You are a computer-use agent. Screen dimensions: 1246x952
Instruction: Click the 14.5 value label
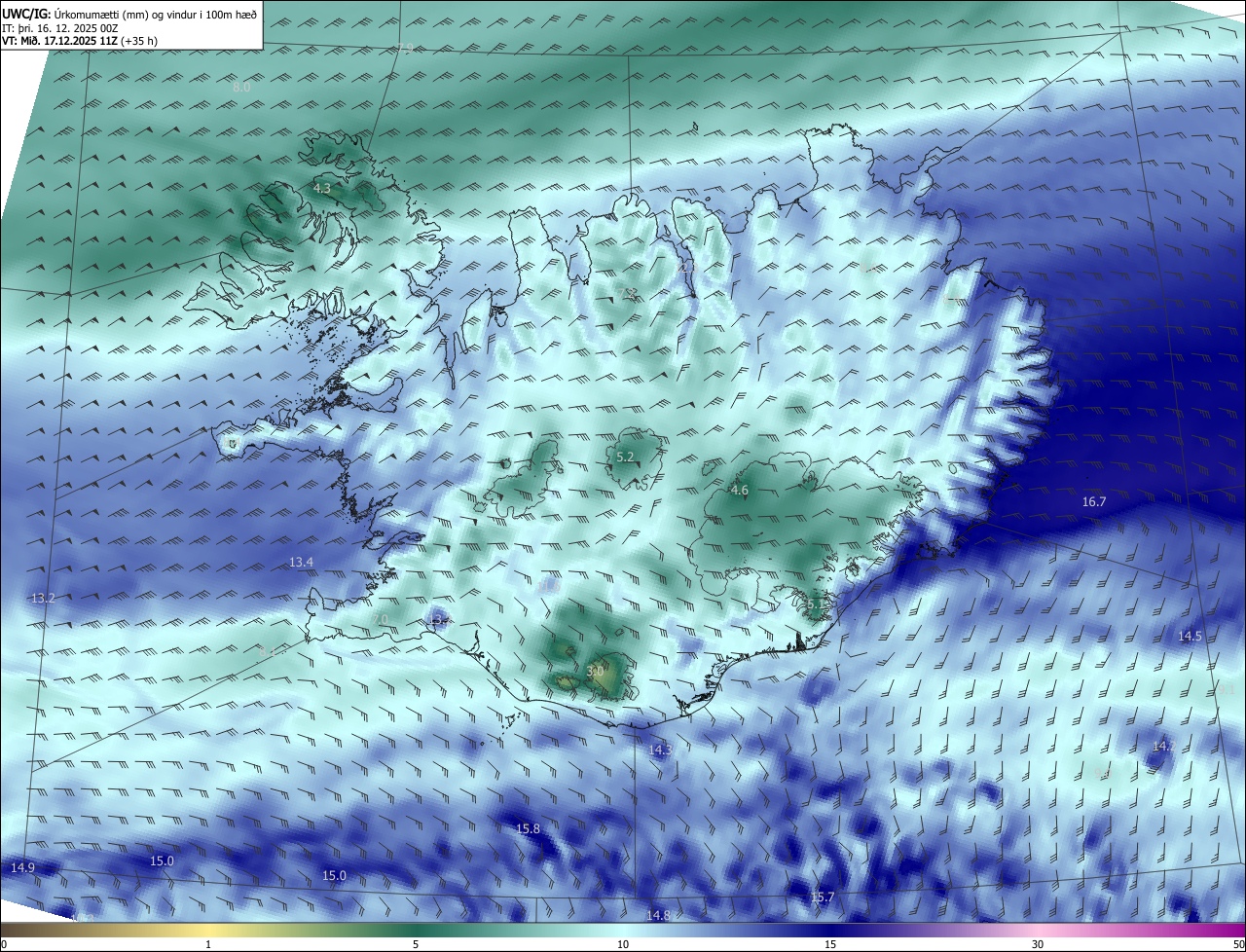pyautogui.click(x=1191, y=637)
